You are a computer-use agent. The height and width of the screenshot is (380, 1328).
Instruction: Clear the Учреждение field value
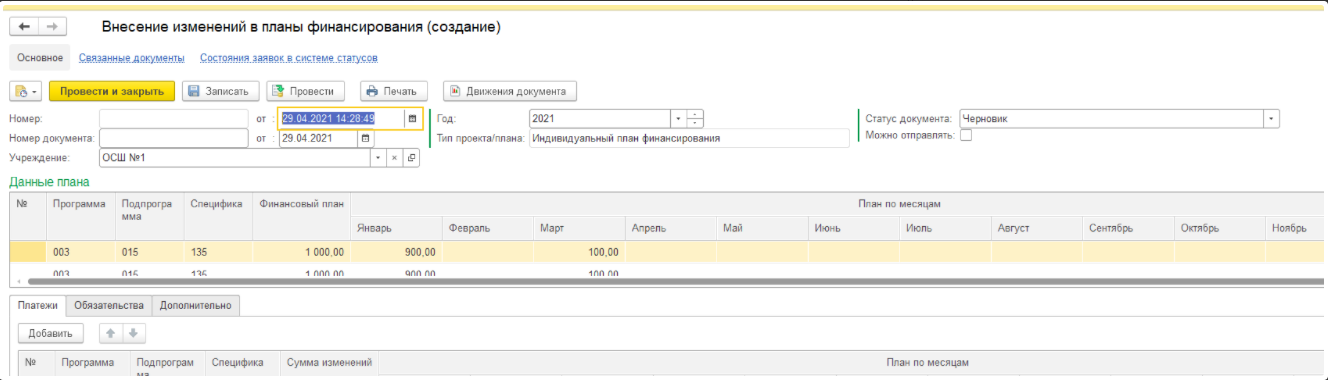pyautogui.click(x=394, y=158)
